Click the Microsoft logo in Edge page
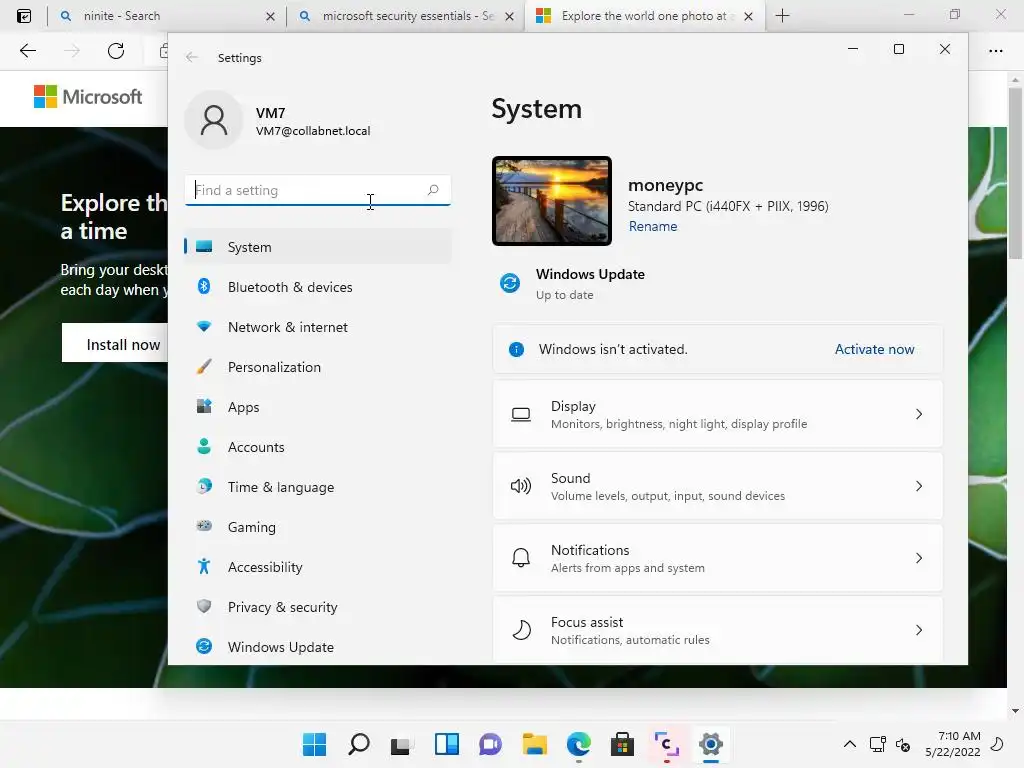Viewport: 1024px width, 768px height. coord(88,97)
